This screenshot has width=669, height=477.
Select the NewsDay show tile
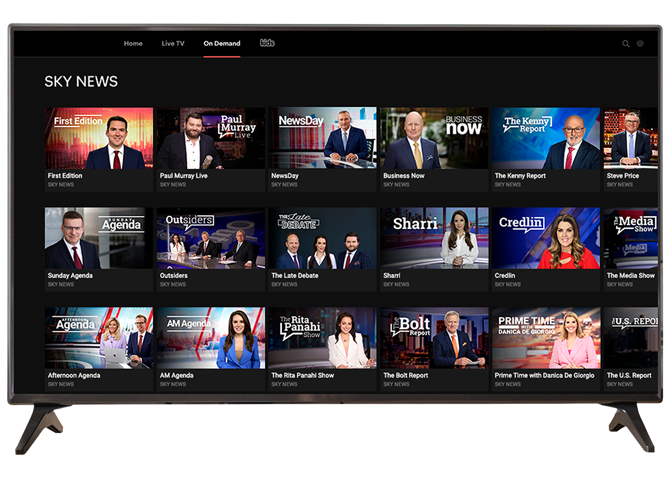click(322, 139)
